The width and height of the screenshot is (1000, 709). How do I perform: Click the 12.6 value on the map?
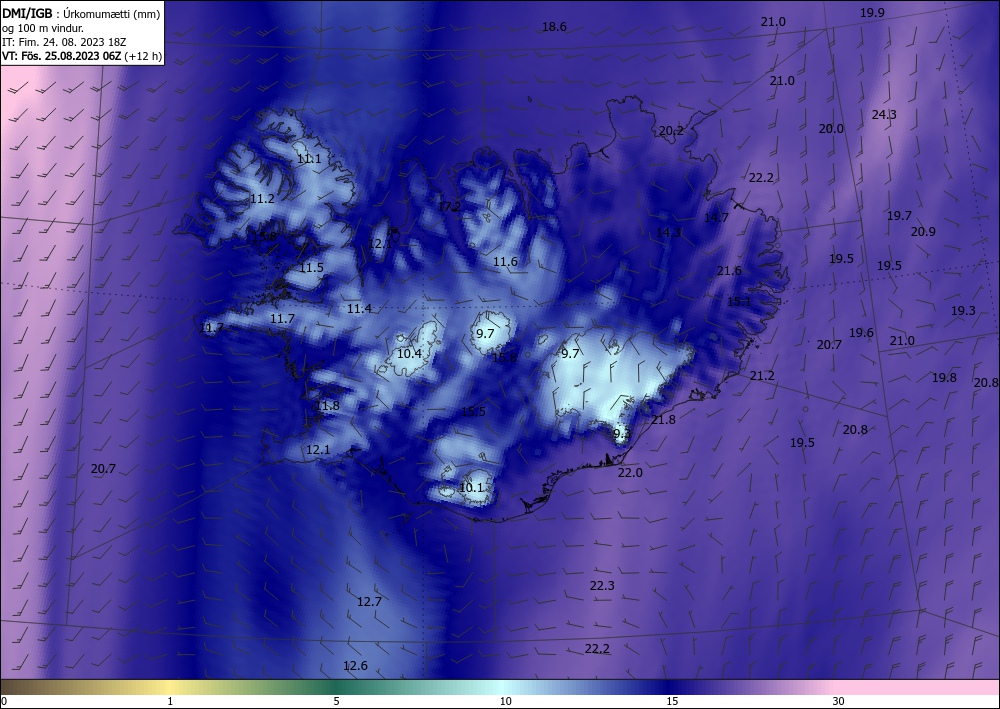[355, 666]
